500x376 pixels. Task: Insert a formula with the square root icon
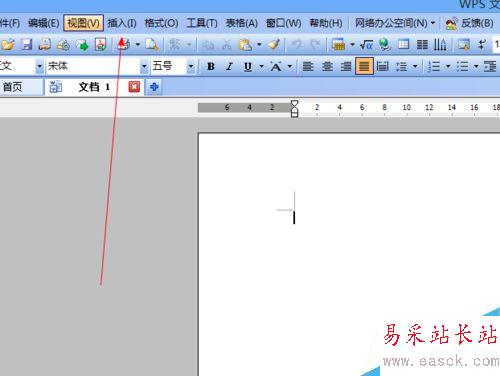(366, 44)
